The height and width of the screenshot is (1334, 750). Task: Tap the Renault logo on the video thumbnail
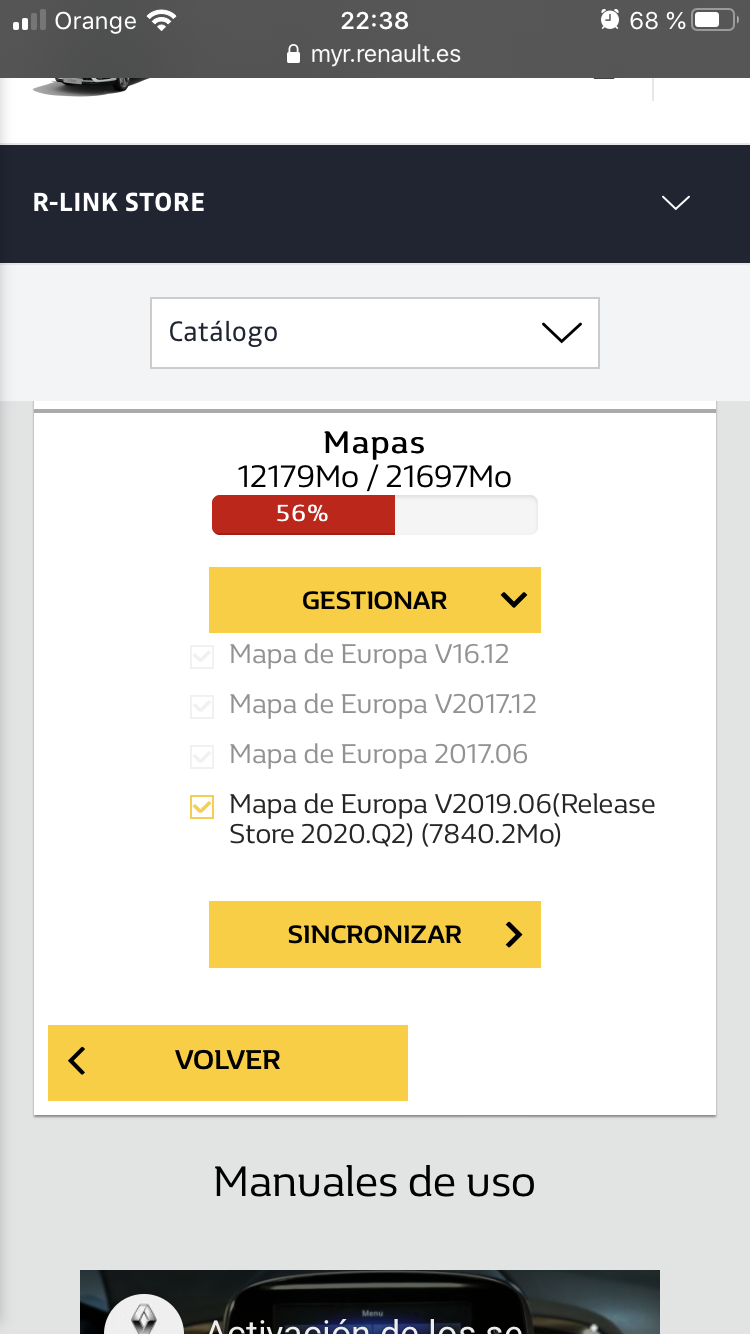[143, 1312]
